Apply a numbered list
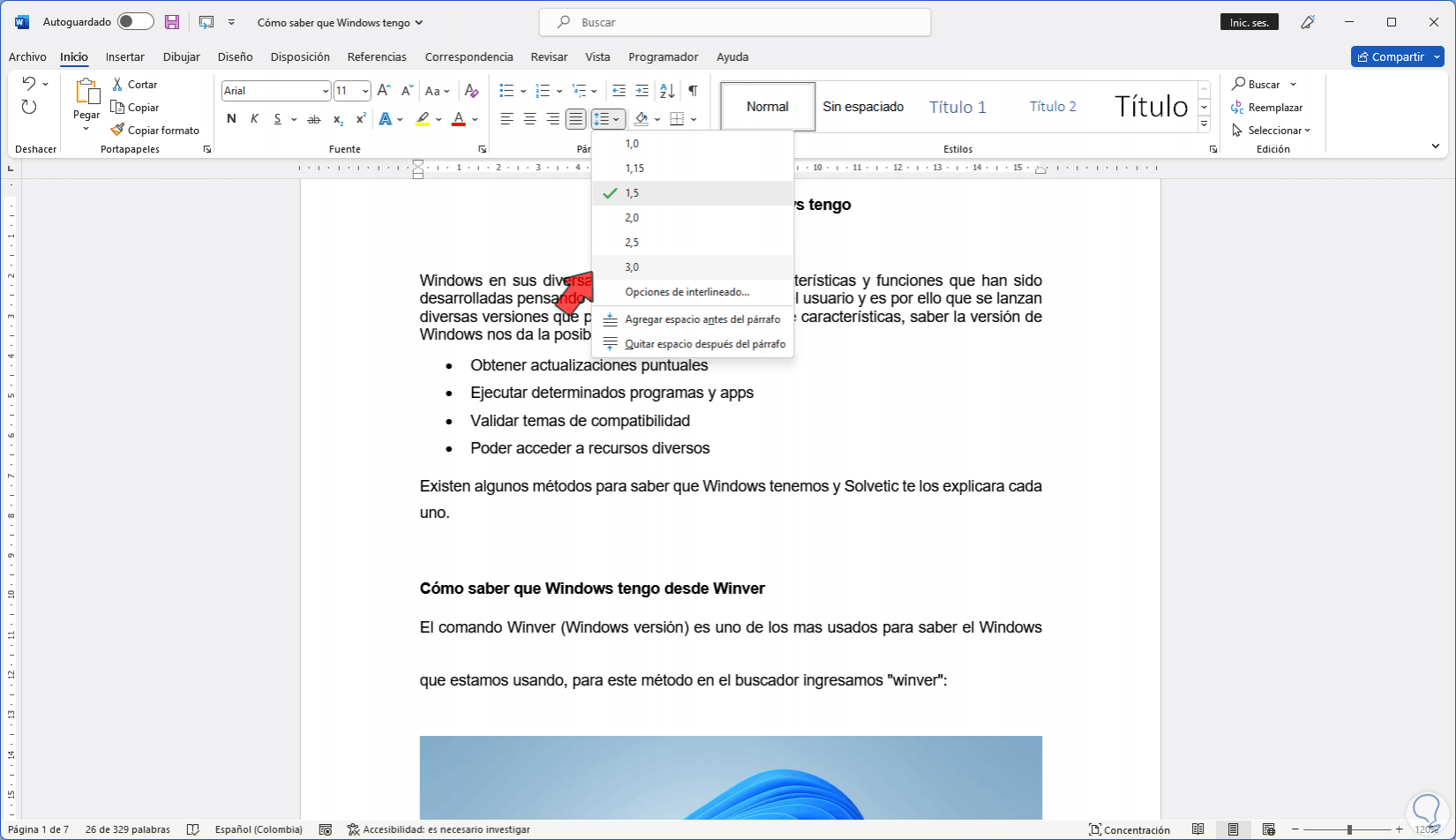1456x840 pixels. (x=543, y=91)
